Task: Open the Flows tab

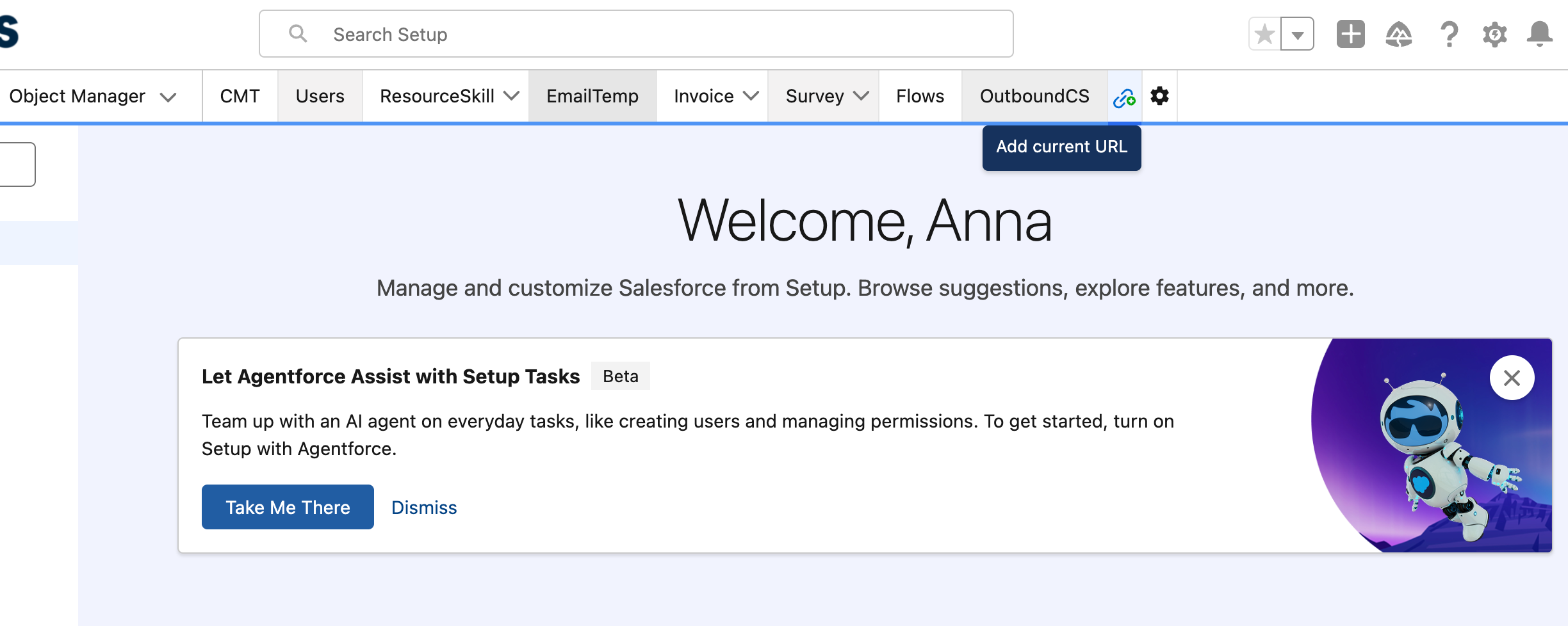Action: click(920, 96)
